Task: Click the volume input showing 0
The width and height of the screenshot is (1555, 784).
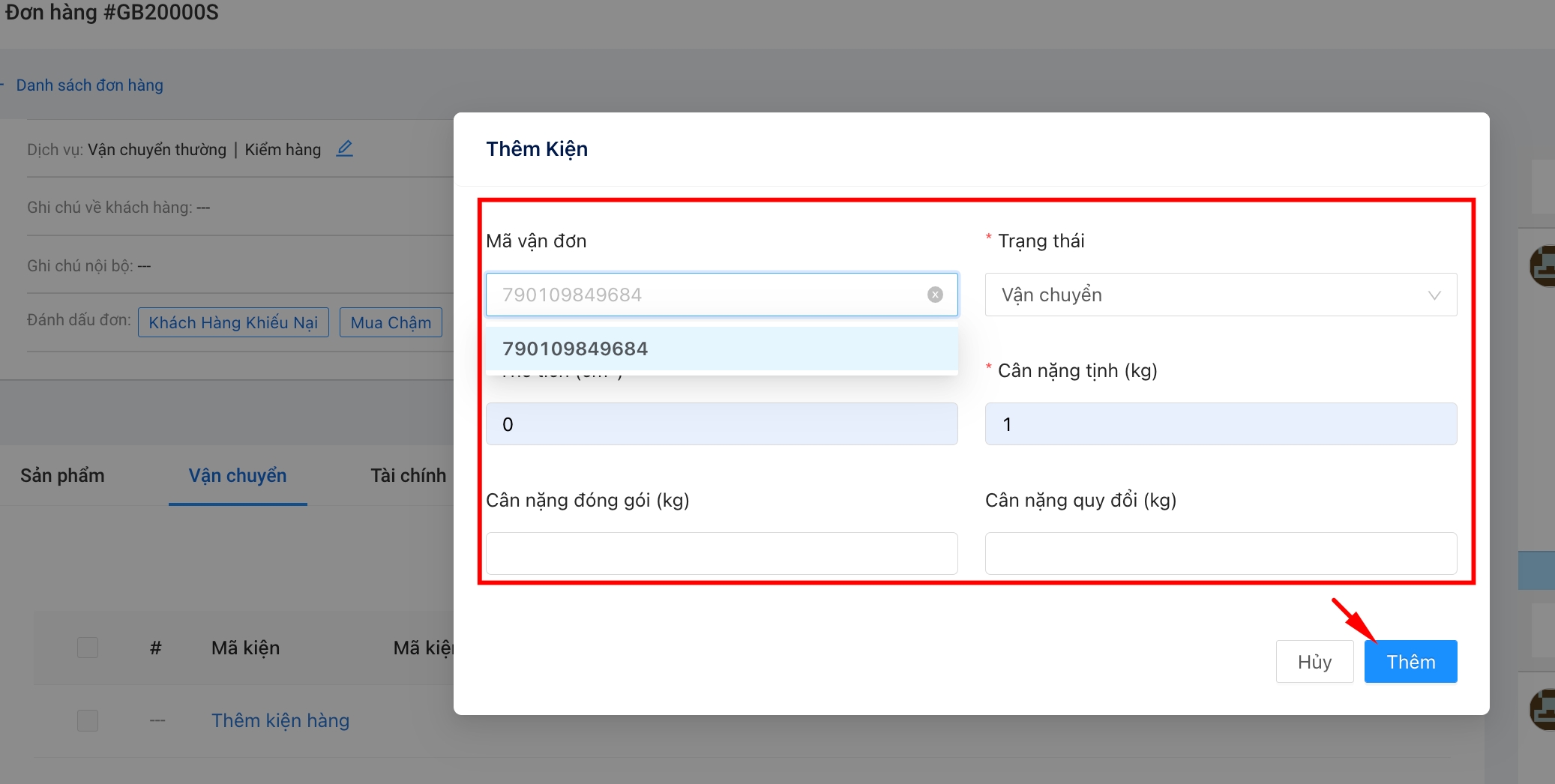Action: pos(721,424)
